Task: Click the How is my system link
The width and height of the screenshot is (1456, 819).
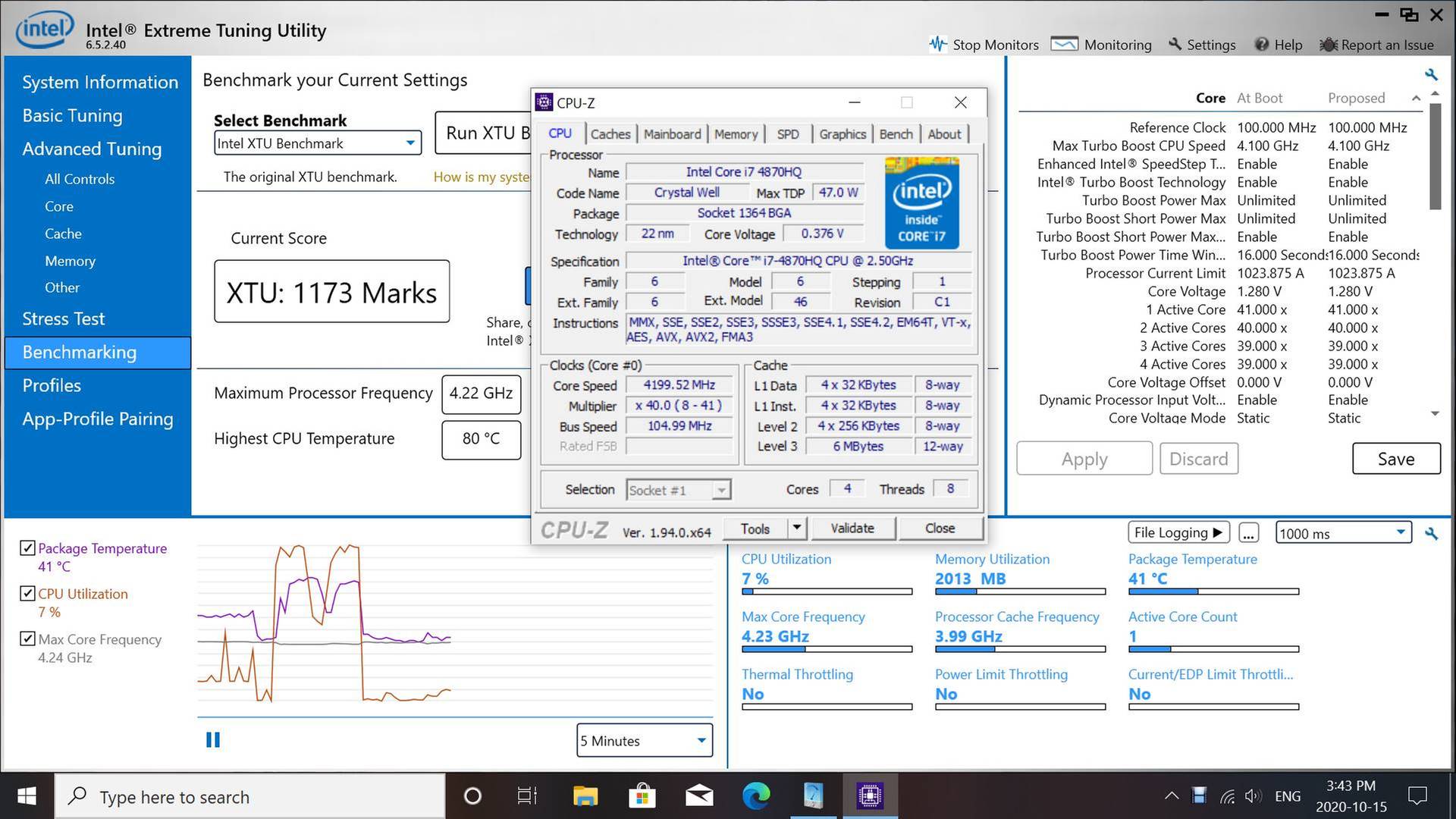Action: coord(482,177)
